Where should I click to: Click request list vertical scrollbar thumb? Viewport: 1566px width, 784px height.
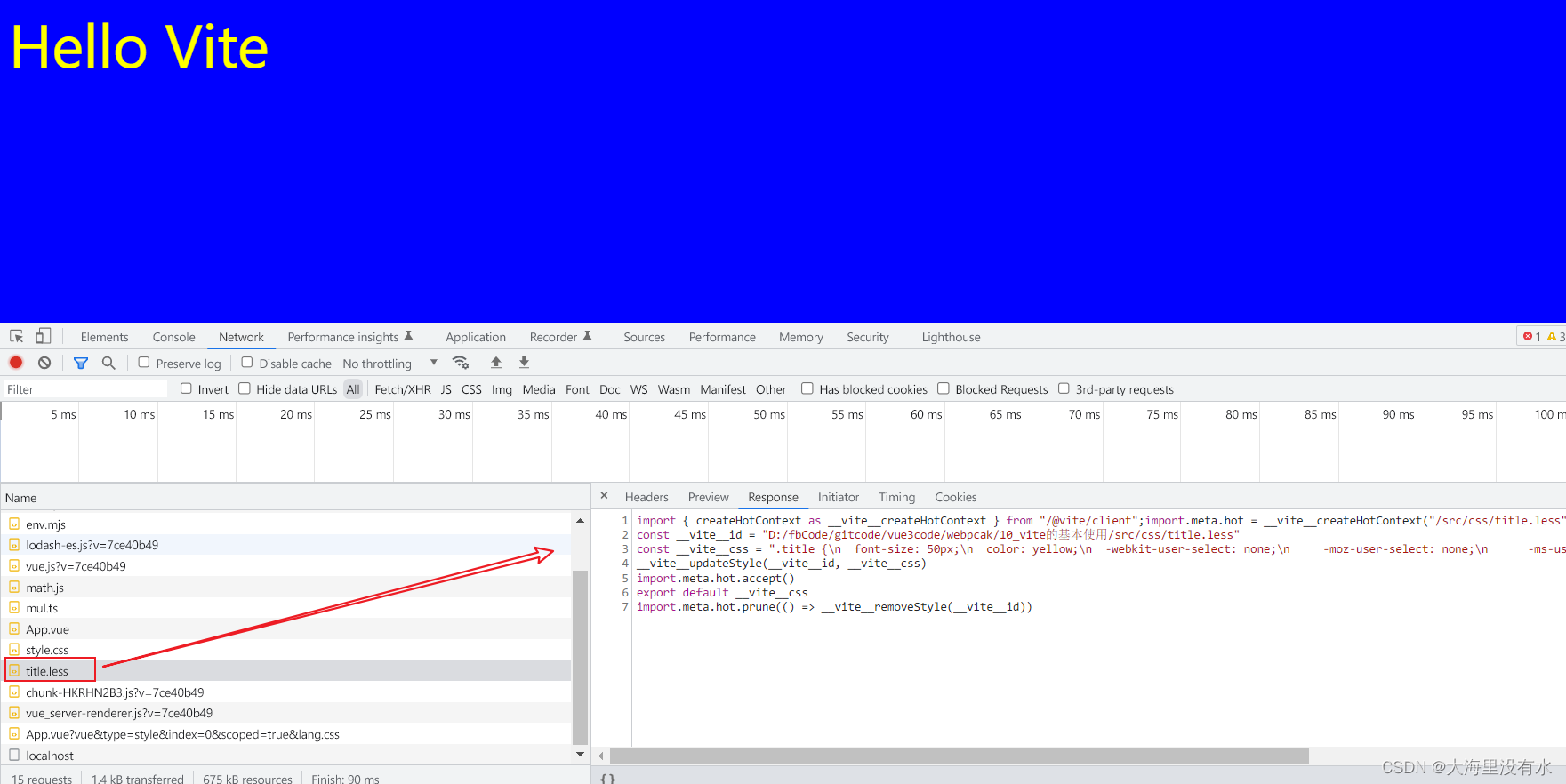tap(580, 656)
